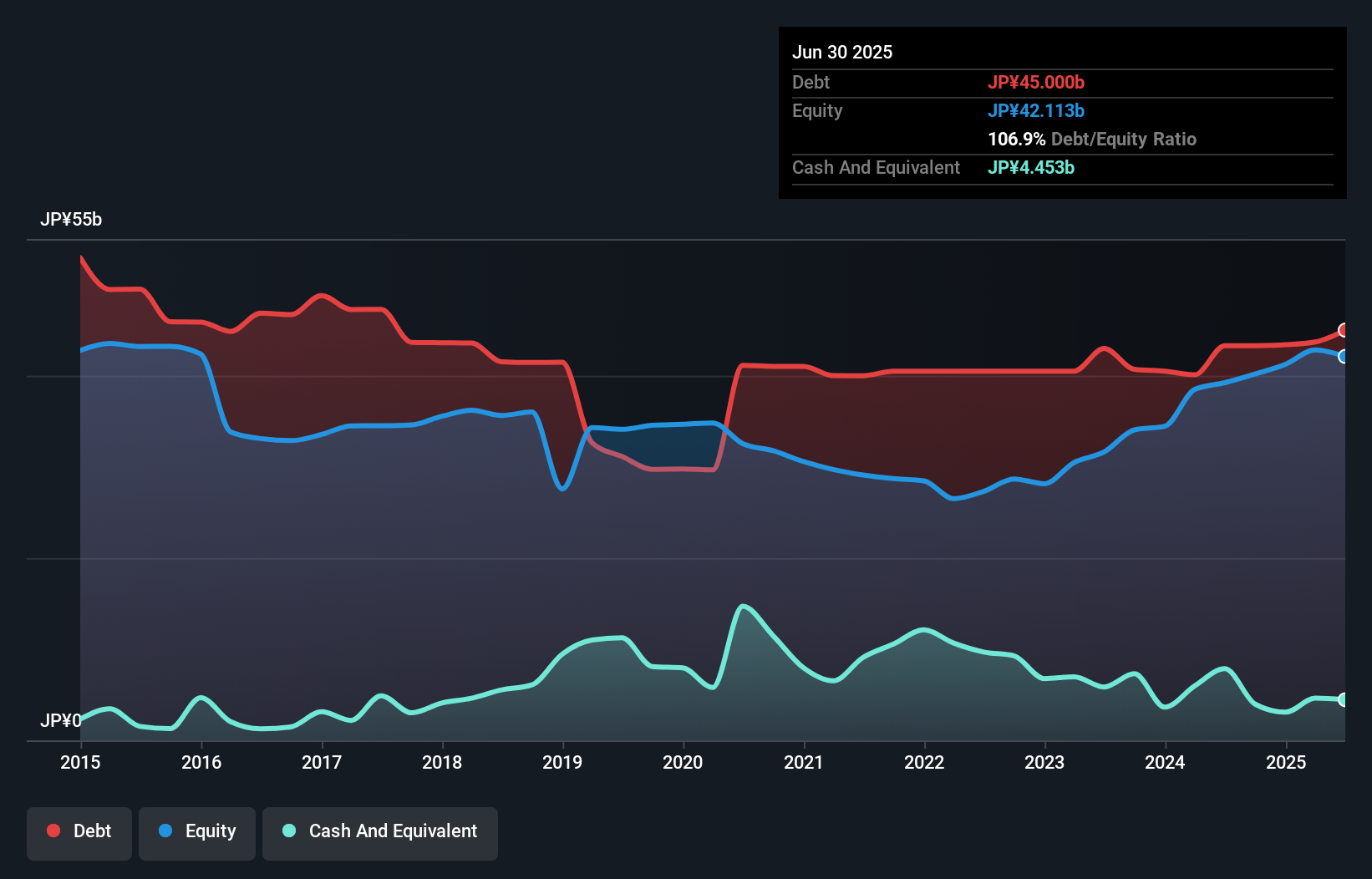Expand the Jun 30 2025 tooltip panel
This screenshot has width=1372, height=879.
(x=842, y=52)
